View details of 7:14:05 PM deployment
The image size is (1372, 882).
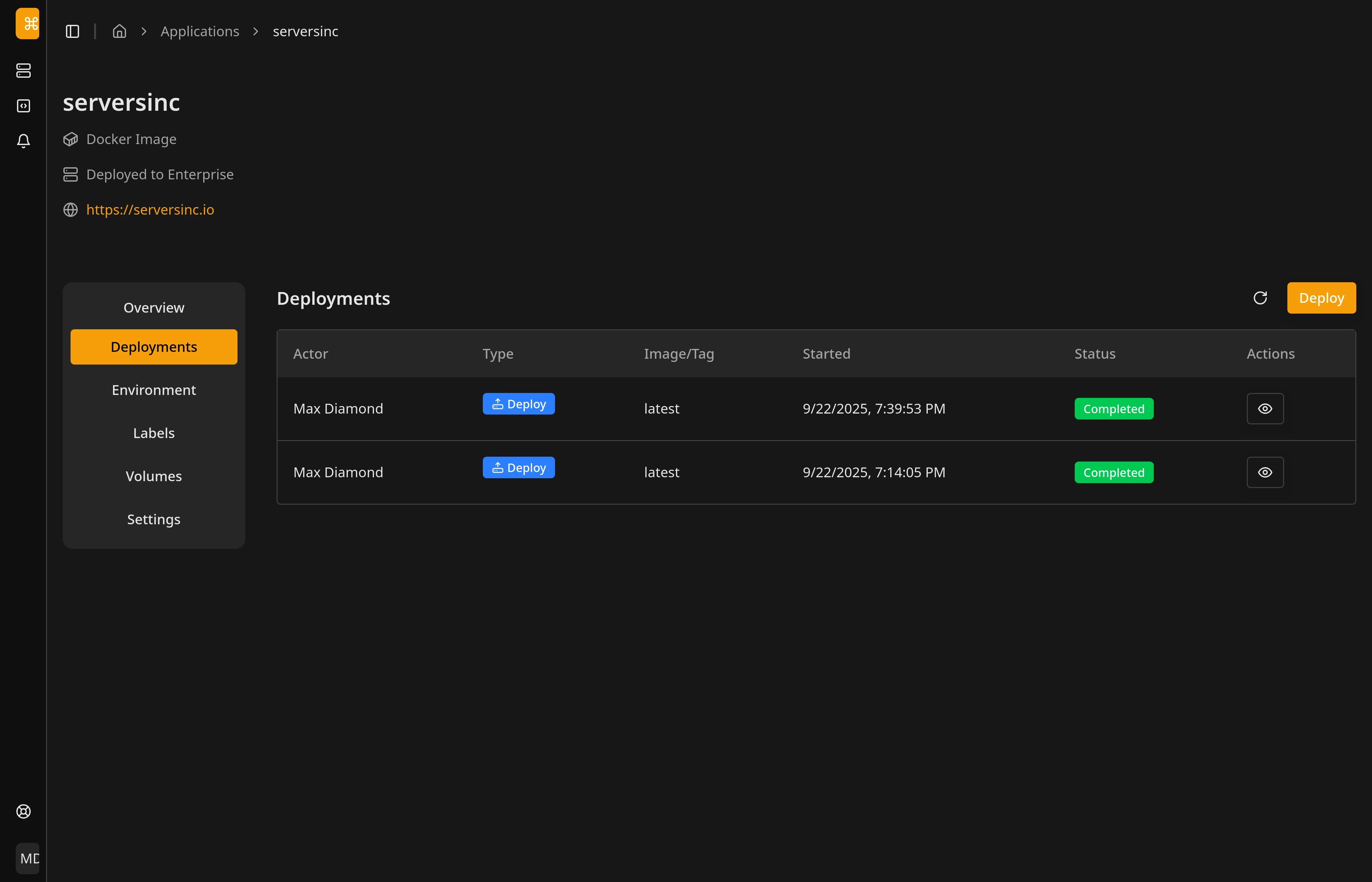1265,472
